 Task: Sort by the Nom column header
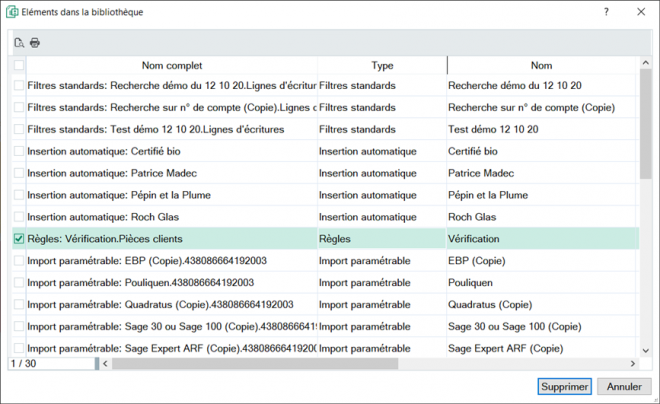[x=541, y=65]
